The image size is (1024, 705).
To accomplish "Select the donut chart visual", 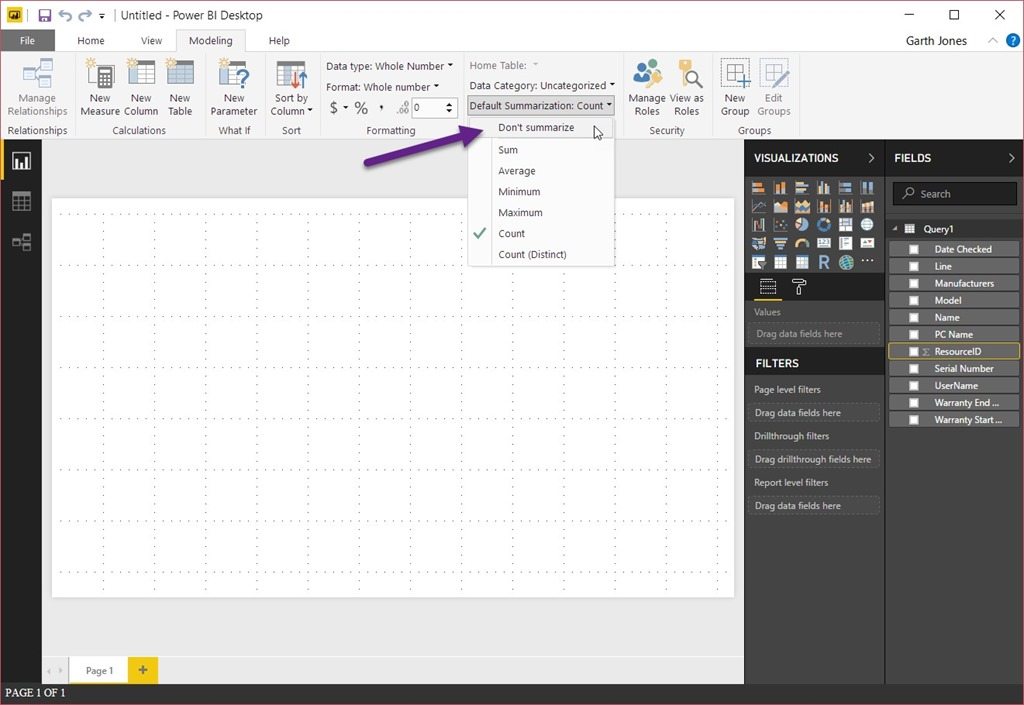I will [x=824, y=225].
